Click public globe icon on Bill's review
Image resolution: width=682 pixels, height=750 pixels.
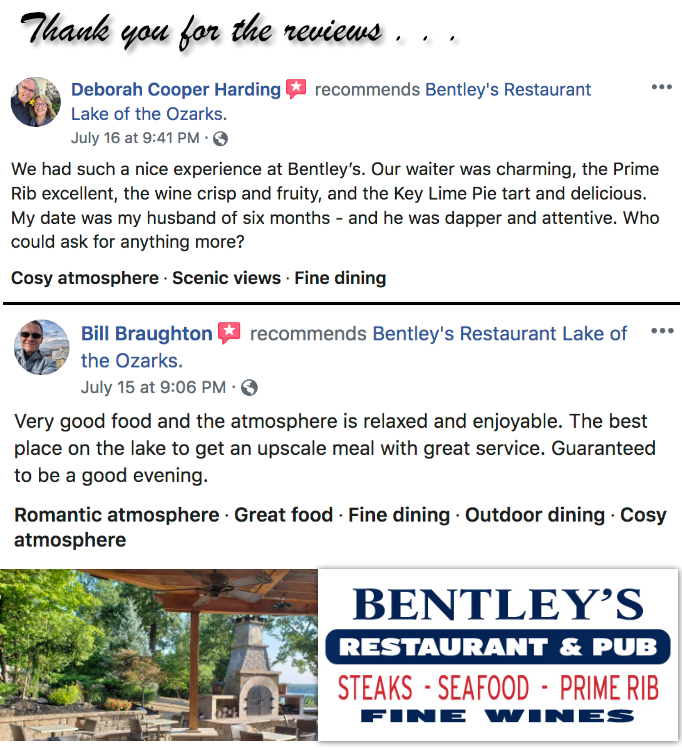click(x=249, y=387)
